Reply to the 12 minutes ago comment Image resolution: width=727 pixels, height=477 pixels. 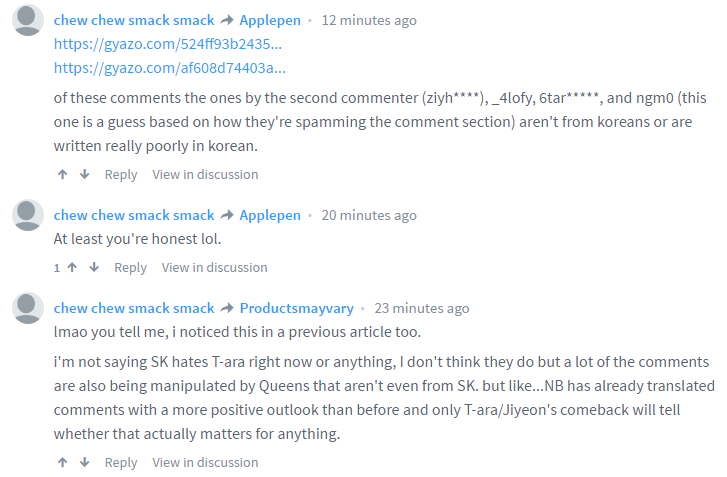tap(121, 175)
